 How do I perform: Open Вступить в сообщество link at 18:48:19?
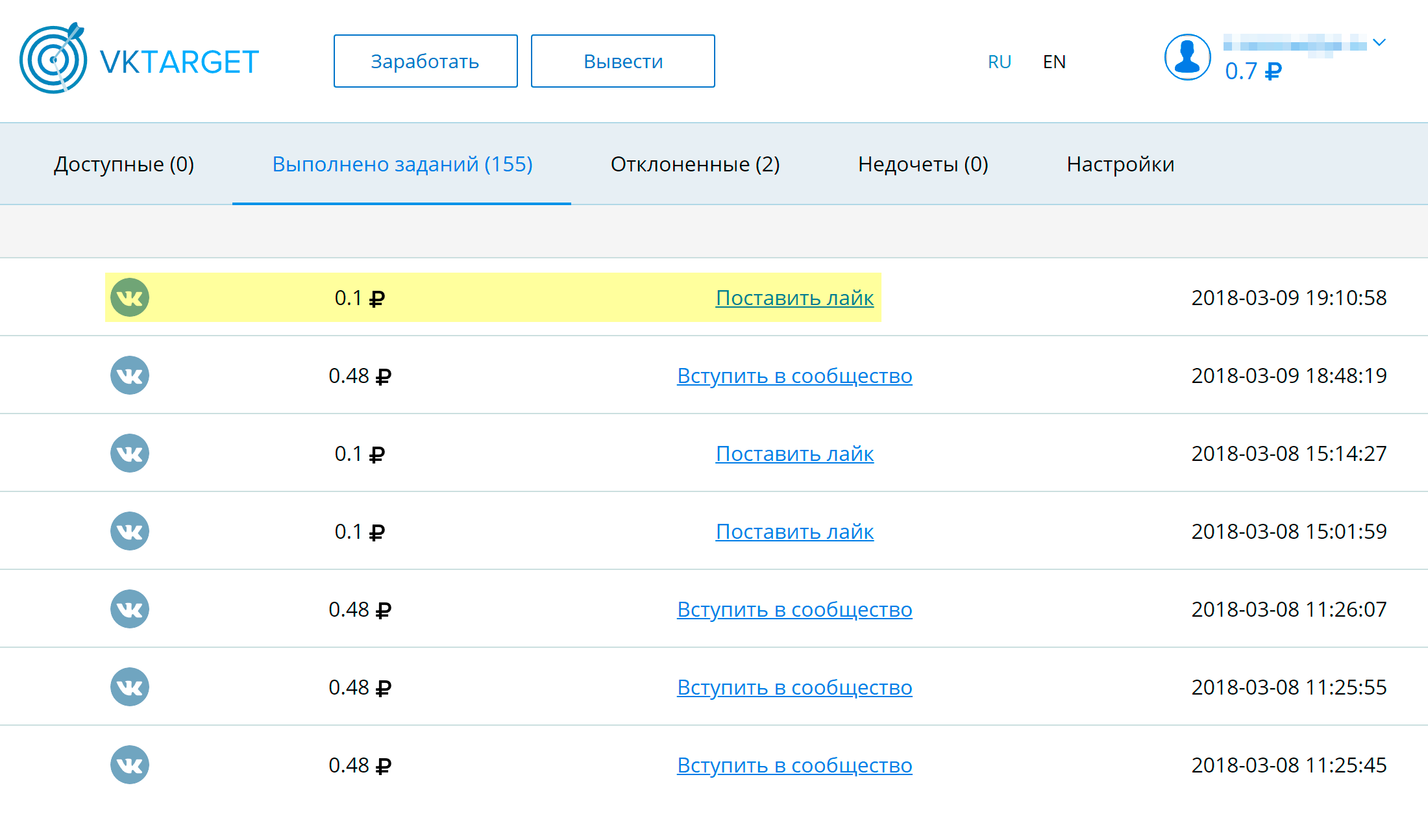click(x=794, y=375)
